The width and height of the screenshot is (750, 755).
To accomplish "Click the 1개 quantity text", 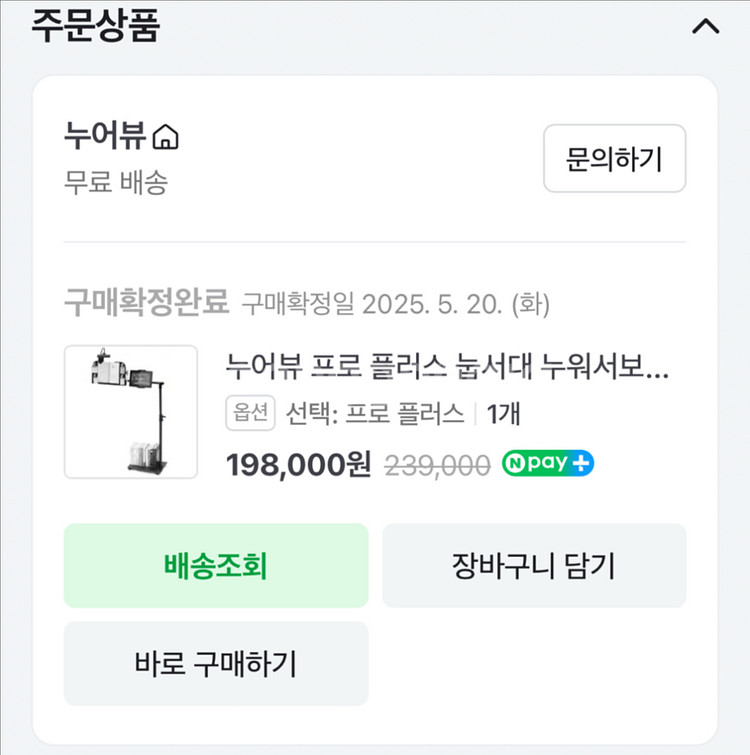I will pos(504,413).
